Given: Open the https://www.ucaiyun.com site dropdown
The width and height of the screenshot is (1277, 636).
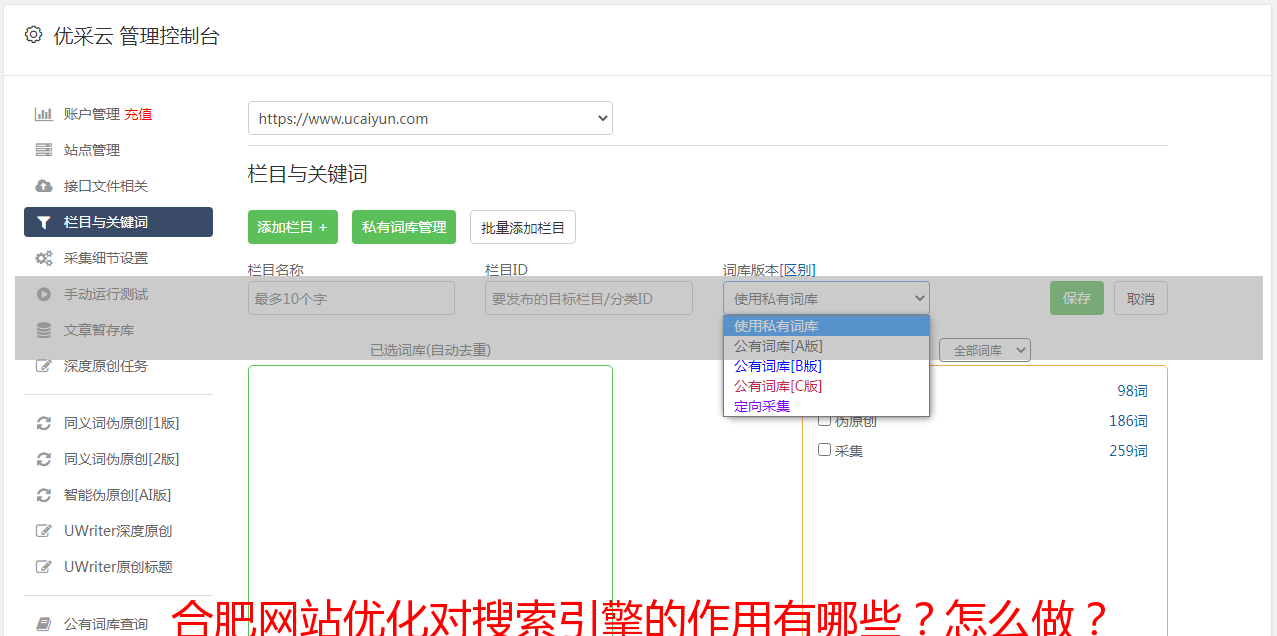Looking at the screenshot, I should tap(430, 118).
